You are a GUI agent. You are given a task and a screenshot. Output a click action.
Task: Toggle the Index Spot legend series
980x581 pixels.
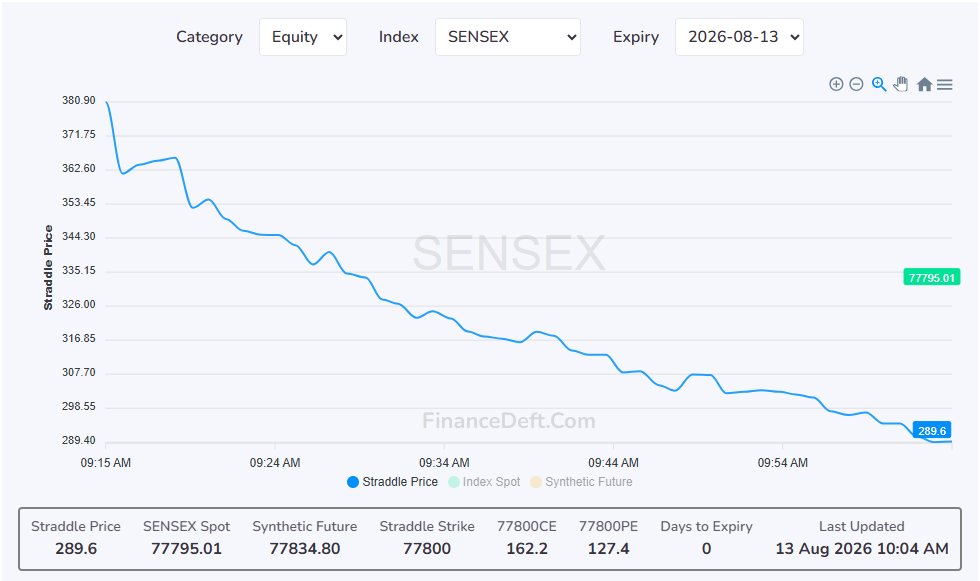484,482
